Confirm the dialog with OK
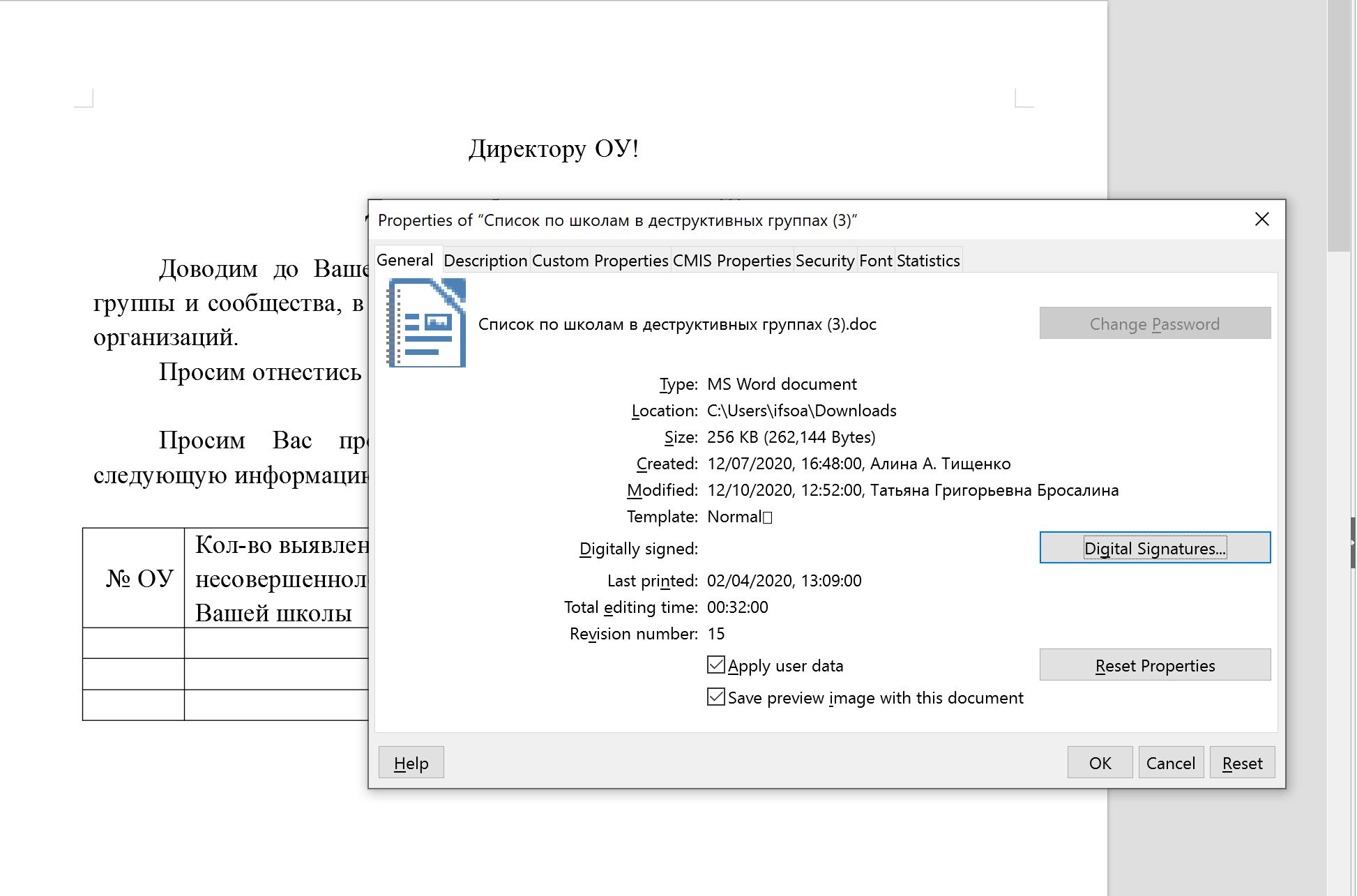The height and width of the screenshot is (896, 1357). 1100,763
